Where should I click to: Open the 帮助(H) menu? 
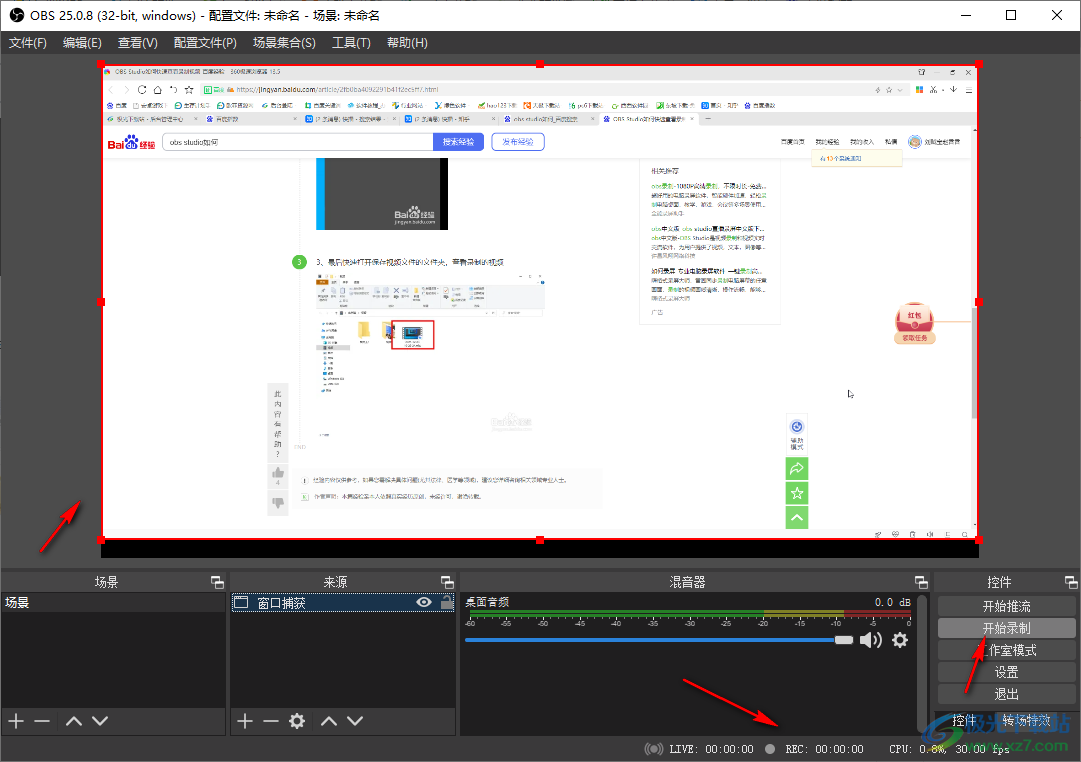pyautogui.click(x=407, y=43)
